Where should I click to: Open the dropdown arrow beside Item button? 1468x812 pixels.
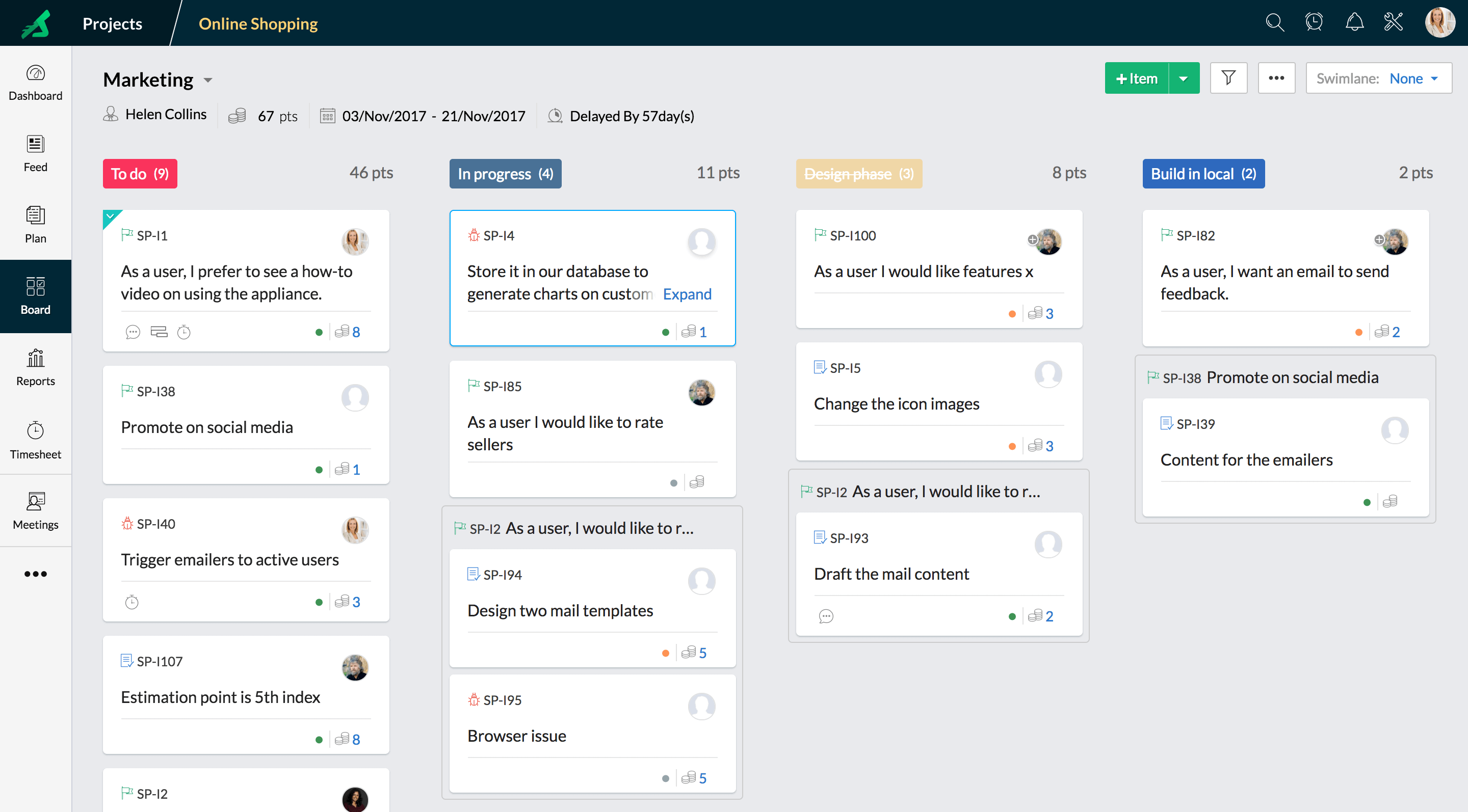(x=1184, y=78)
